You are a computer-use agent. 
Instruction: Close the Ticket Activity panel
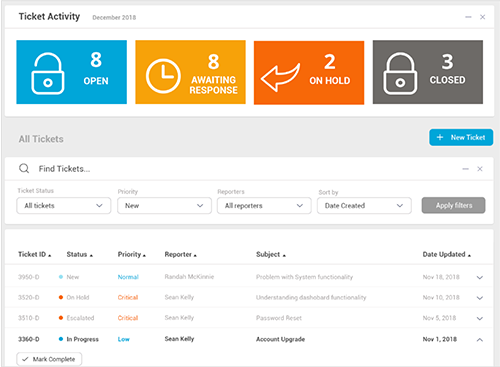point(482,17)
